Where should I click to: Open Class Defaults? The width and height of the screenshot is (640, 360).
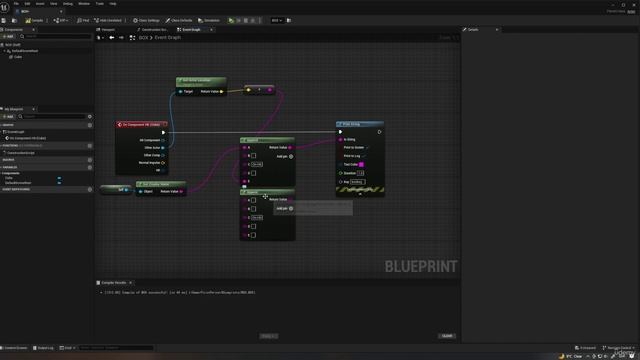pos(179,20)
